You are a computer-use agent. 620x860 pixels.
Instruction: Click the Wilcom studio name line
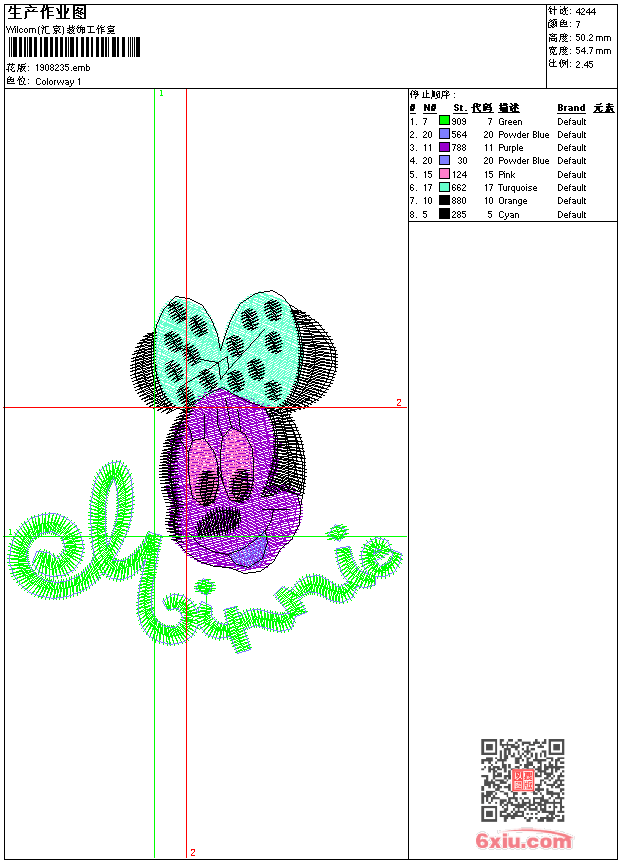coord(61,30)
